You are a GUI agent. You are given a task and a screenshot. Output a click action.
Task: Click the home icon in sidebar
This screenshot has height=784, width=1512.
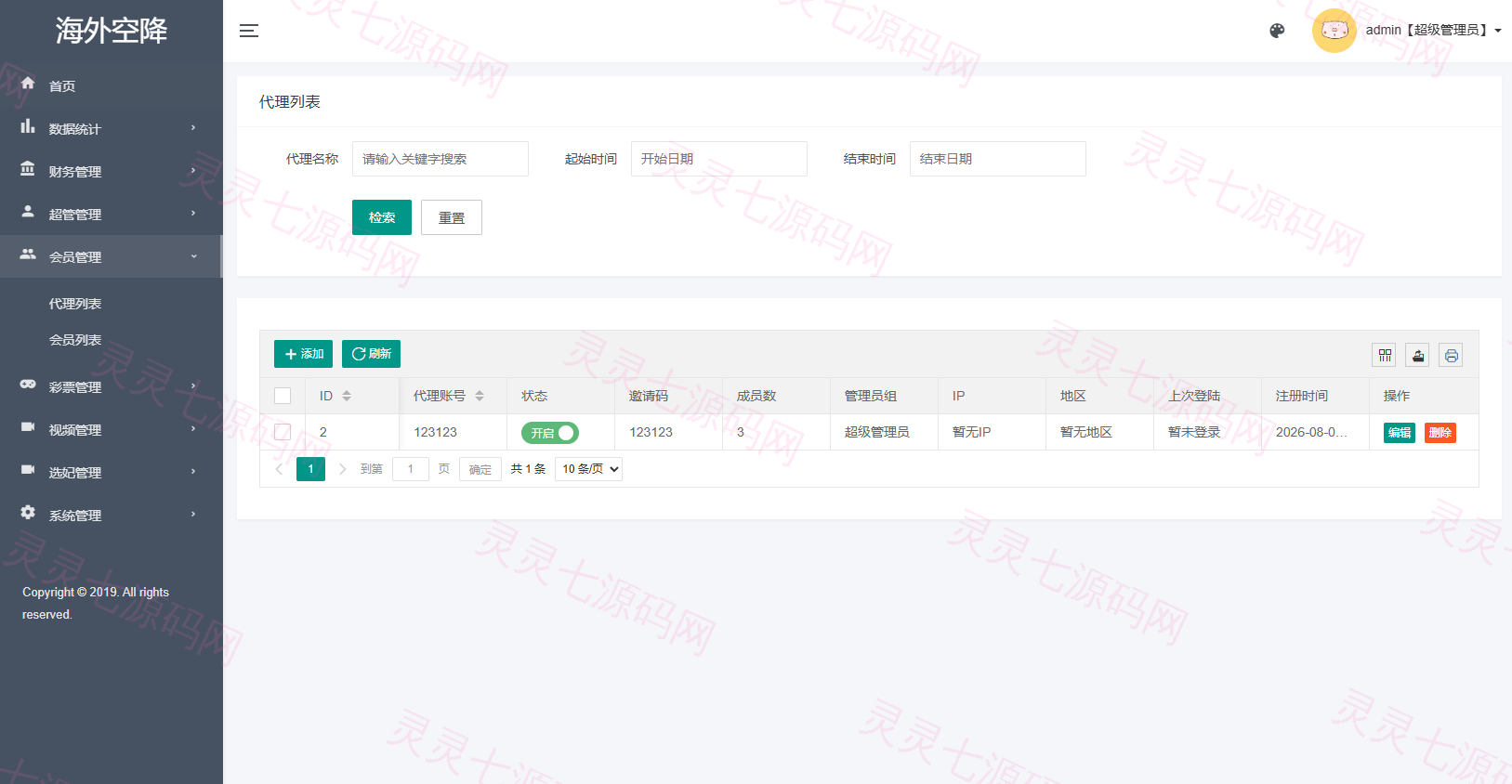tap(28, 84)
